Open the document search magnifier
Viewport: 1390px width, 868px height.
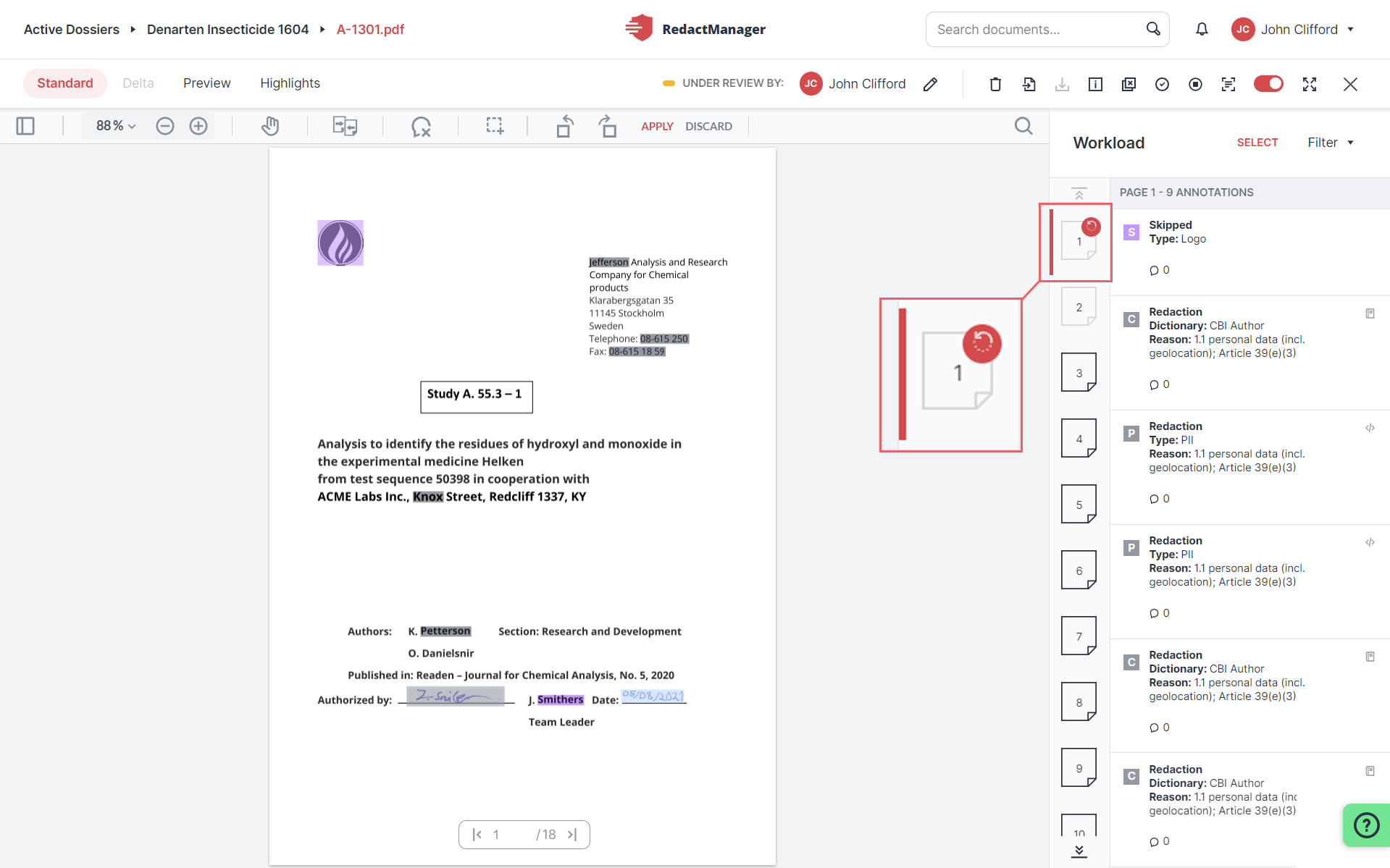pos(1023,126)
